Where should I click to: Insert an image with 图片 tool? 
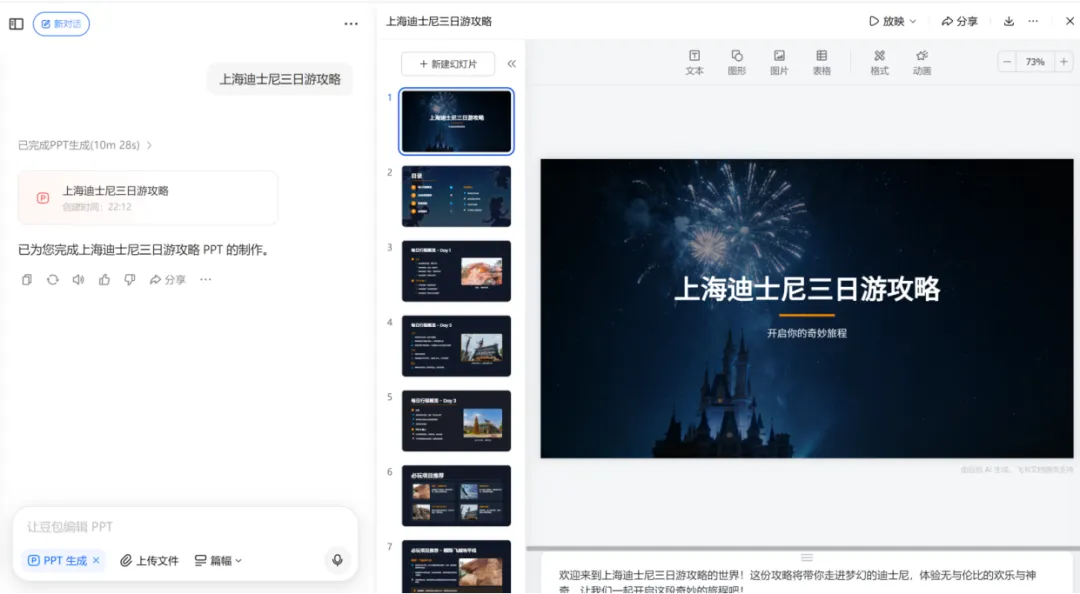coord(779,62)
